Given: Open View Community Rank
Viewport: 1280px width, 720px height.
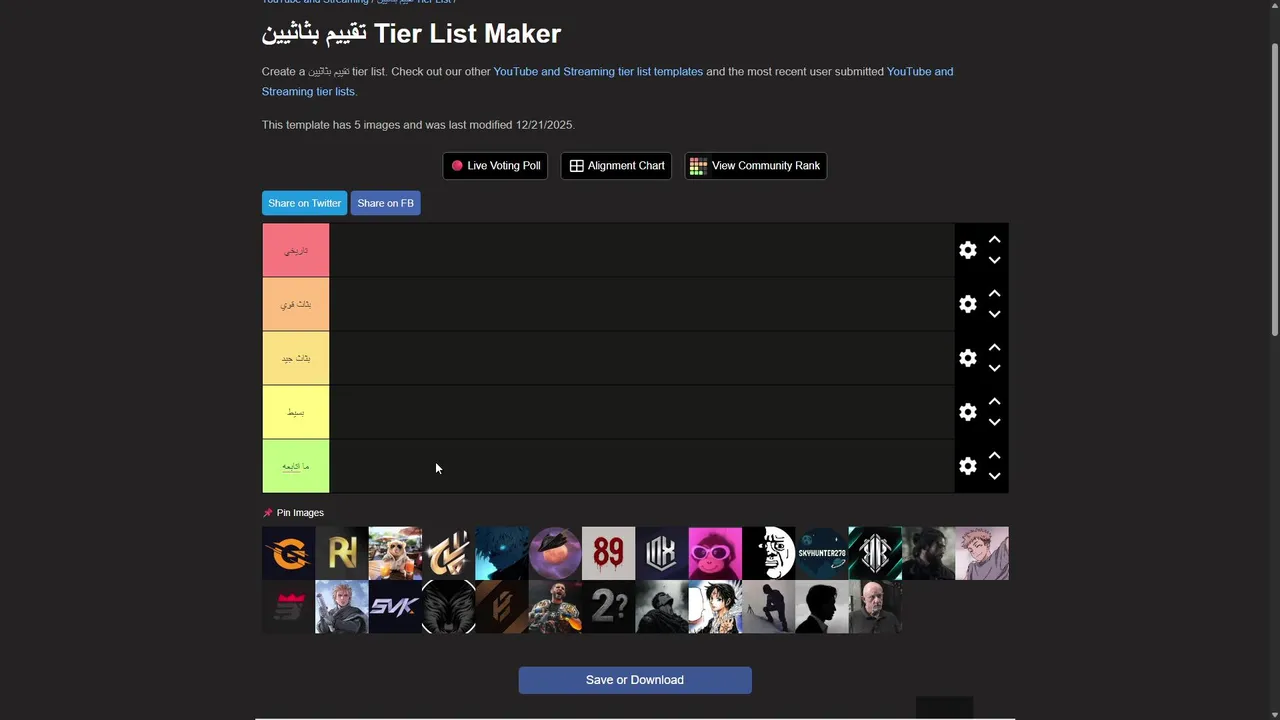Looking at the screenshot, I should pos(755,166).
